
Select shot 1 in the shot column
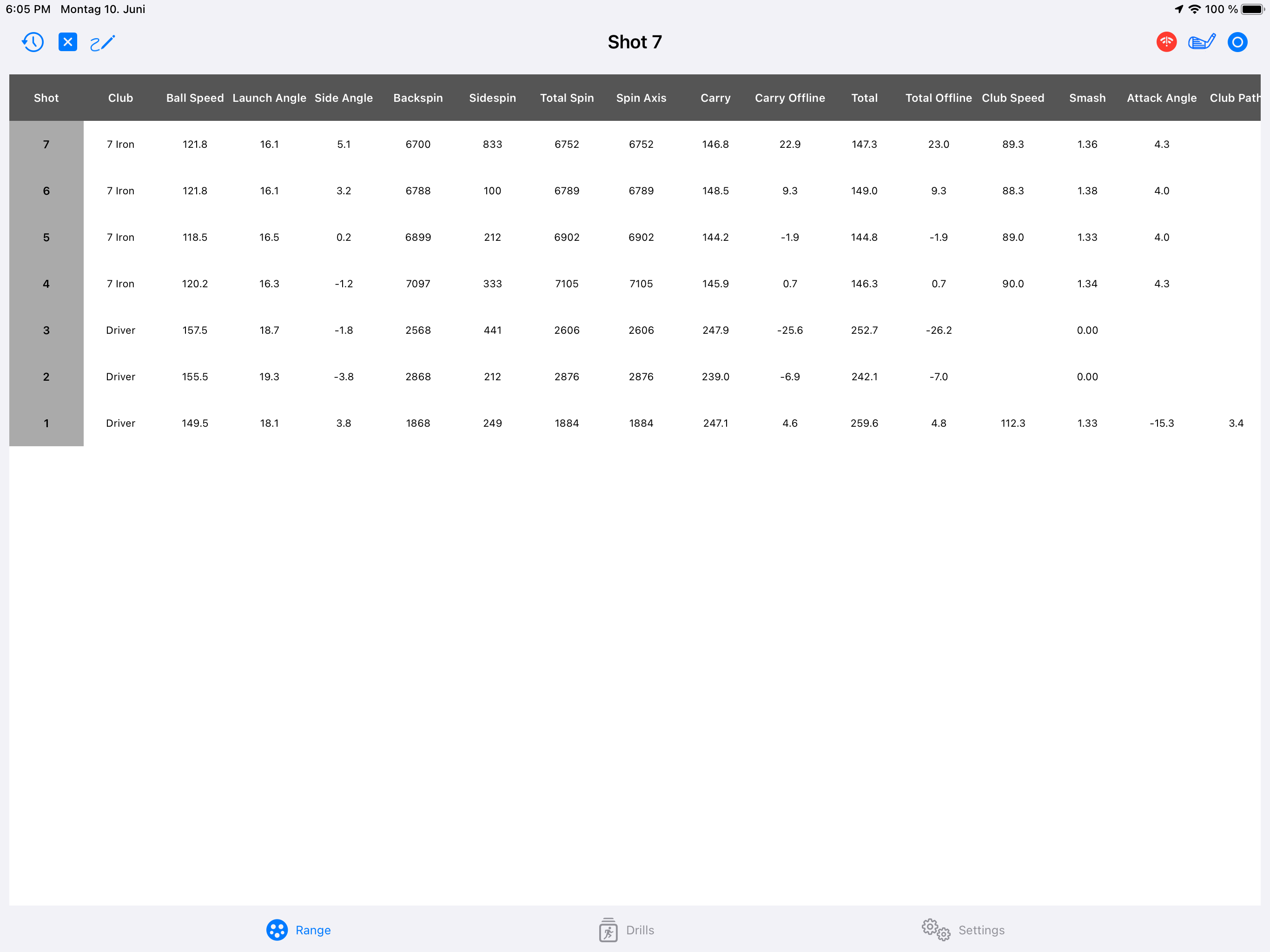46,424
